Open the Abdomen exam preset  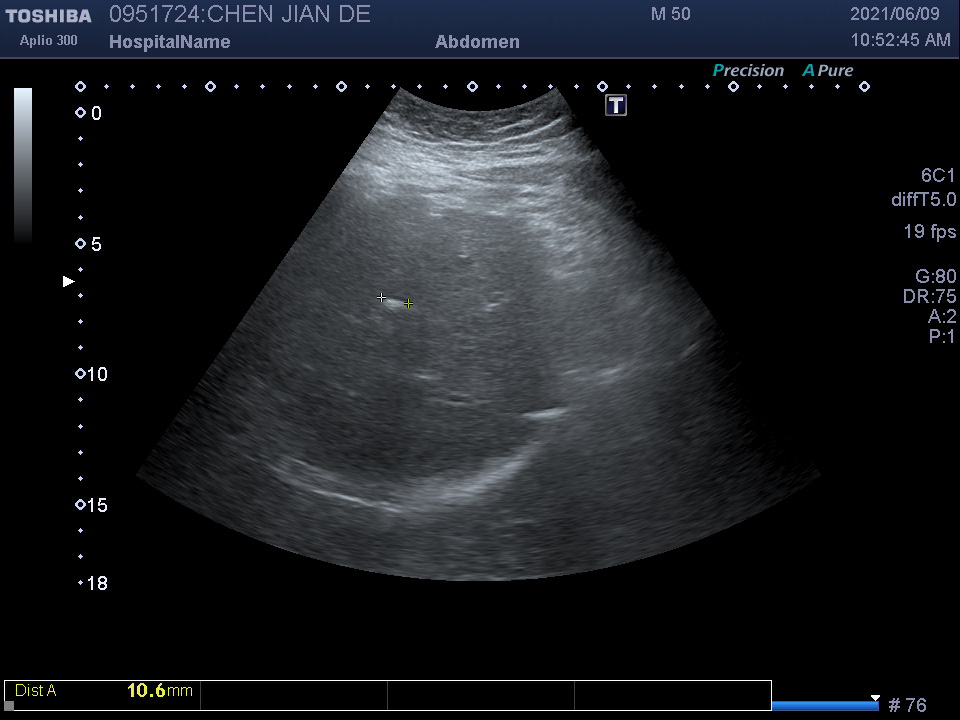(477, 42)
